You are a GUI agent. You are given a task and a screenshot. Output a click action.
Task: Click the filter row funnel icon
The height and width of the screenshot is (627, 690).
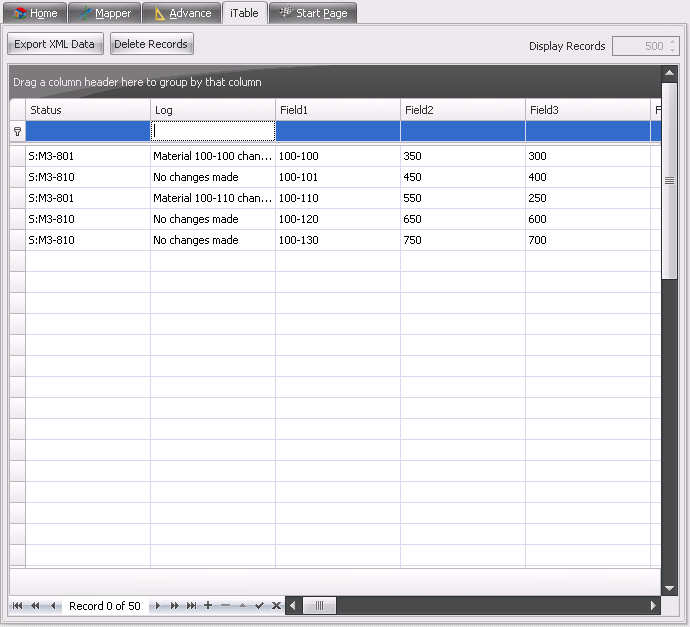point(18,132)
